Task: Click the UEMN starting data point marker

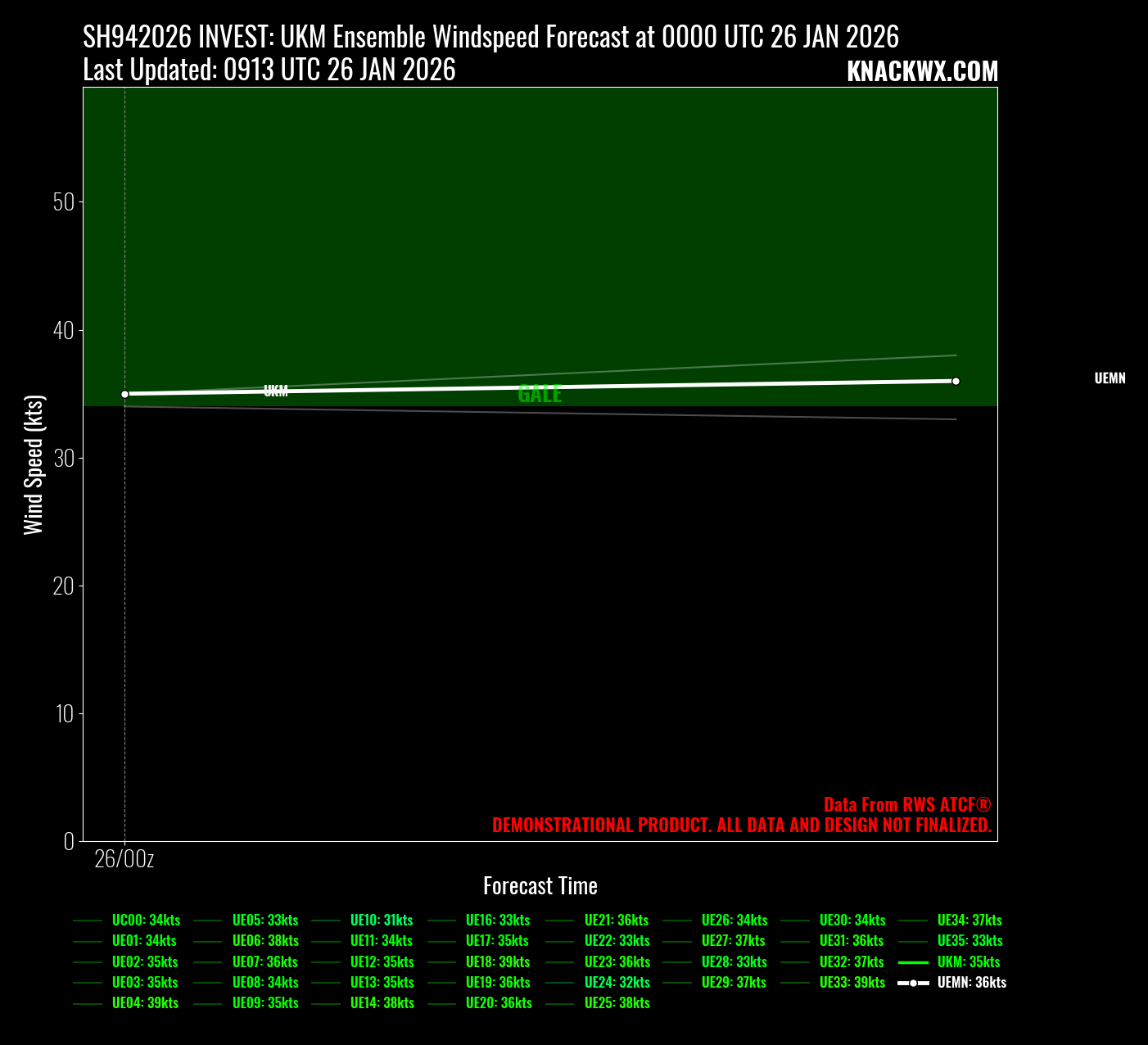Action: click(x=125, y=394)
